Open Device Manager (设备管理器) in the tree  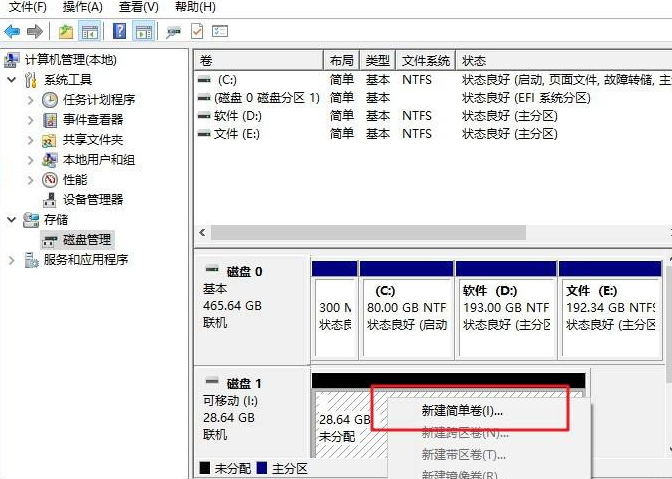[x=92, y=199]
